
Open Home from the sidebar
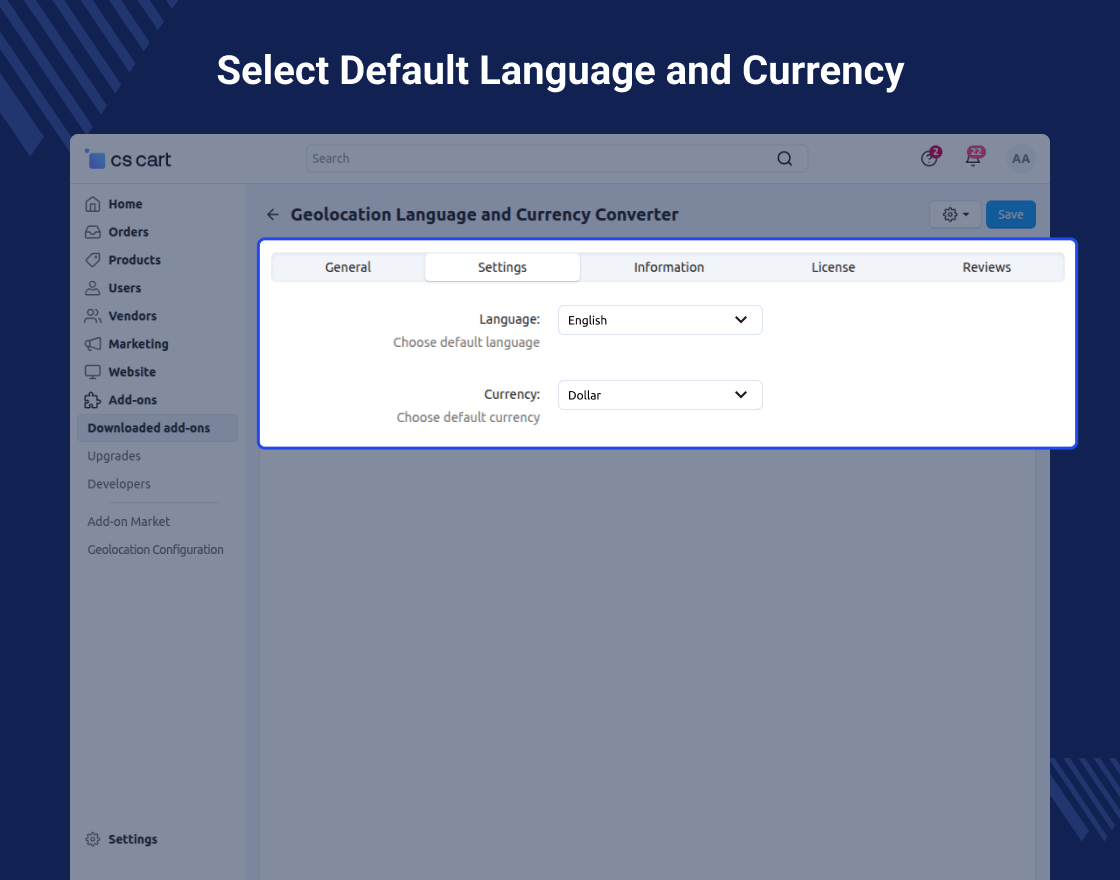point(125,204)
